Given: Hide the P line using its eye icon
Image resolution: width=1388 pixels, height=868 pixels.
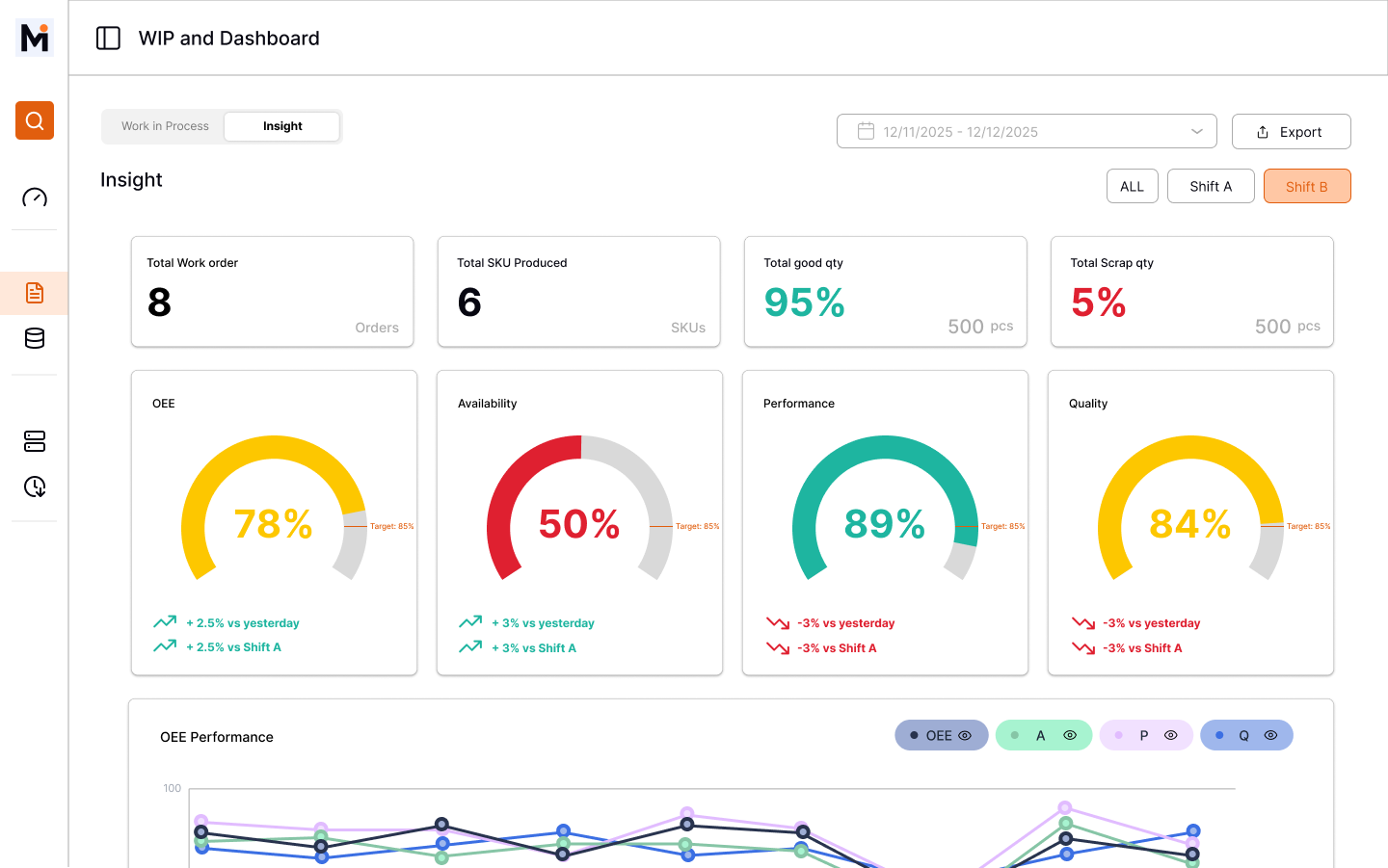Looking at the screenshot, I should tap(1171, 734).
